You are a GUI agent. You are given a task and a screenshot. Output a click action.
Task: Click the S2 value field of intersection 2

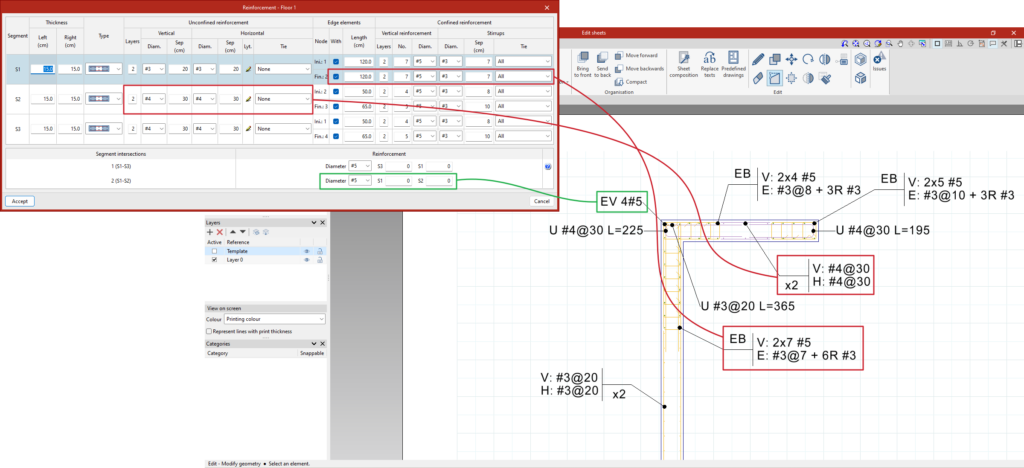coord(440,181)
